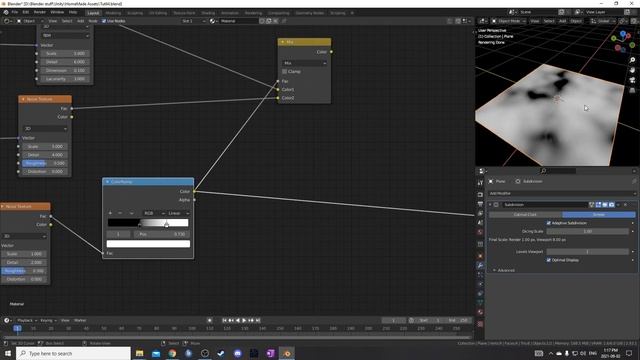The width and height of the screenshot is (640, 360).
Task: Open Steam from the taskbar
Action: pyautogui.click(x=221, y=353)
